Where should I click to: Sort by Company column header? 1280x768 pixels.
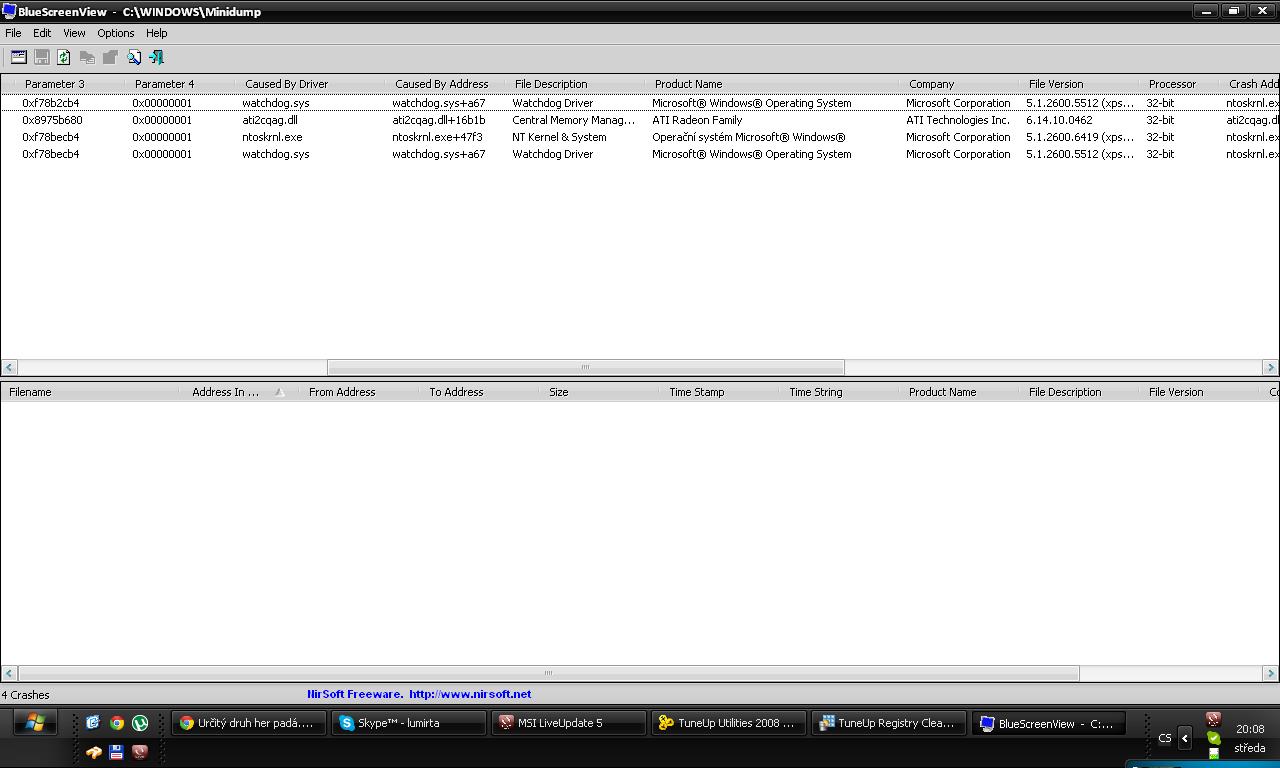click(x=961, y=84)
